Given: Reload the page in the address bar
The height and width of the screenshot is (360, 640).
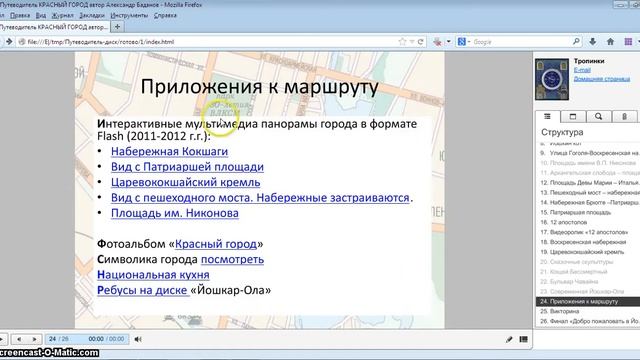Looking at the screenshot, I should (420, 42).
